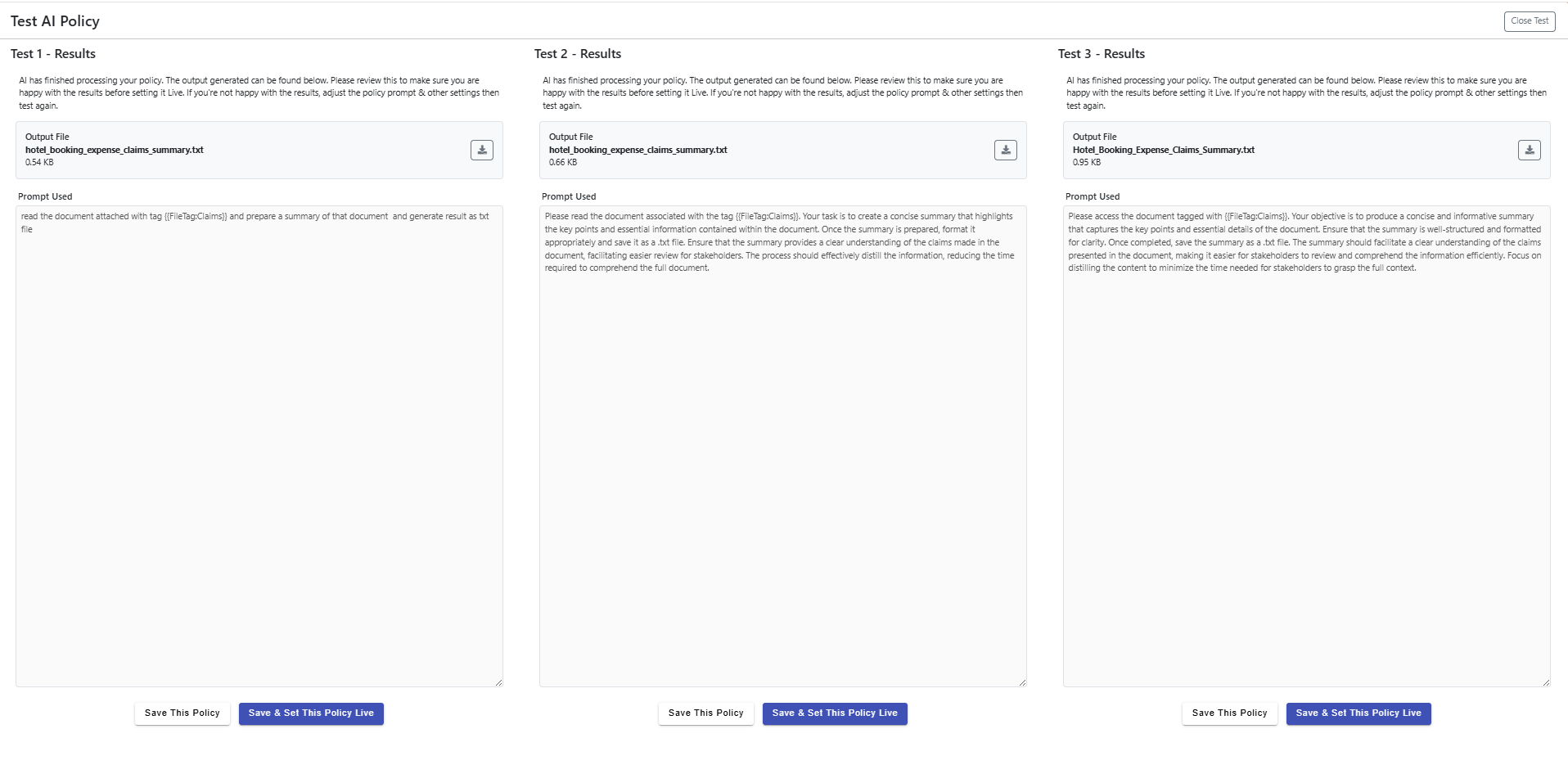
Task: Grab Test 1 prompt box resize handle
Action: tap(498, 682)
